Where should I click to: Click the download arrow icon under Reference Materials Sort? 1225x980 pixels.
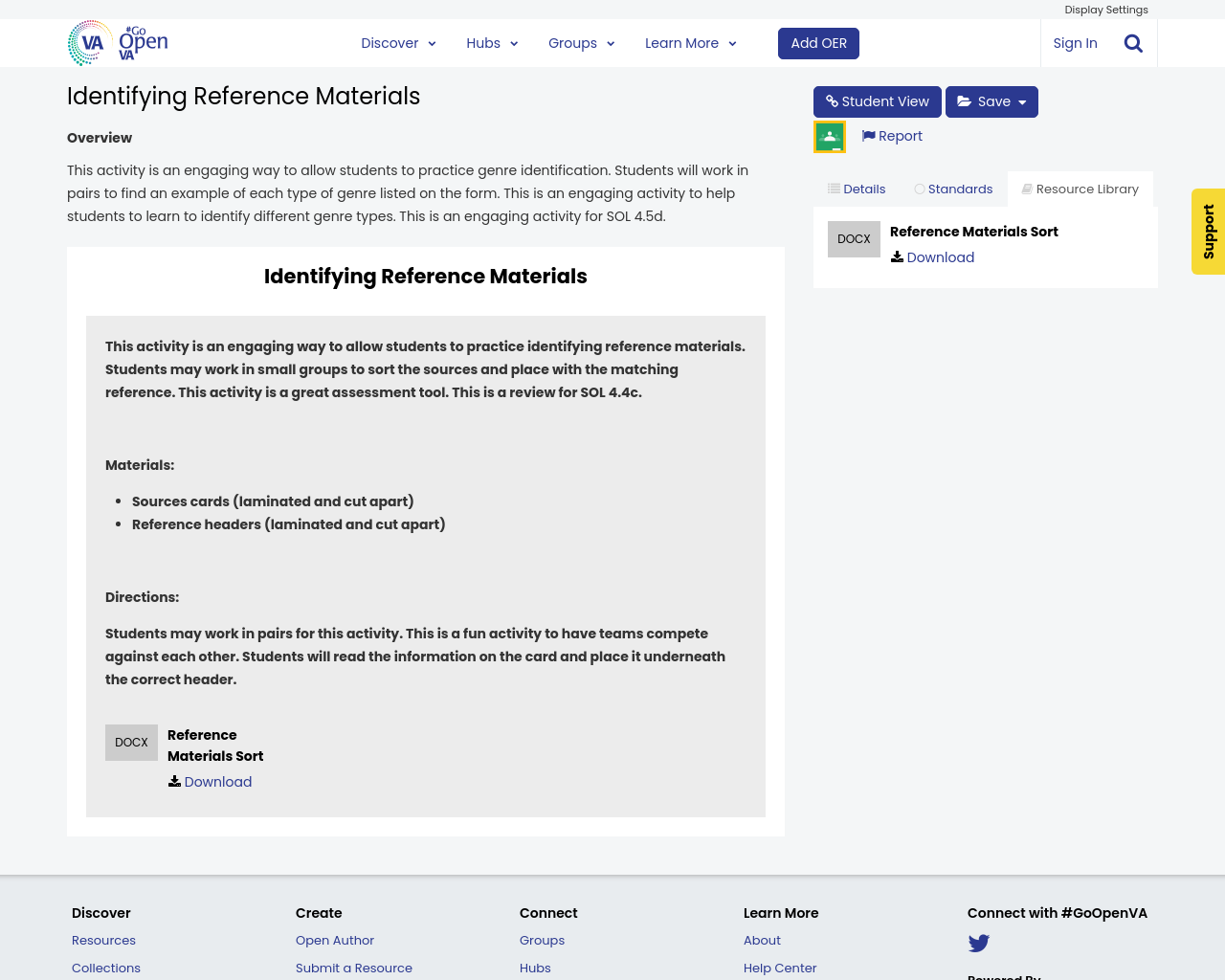click(895, 256)
